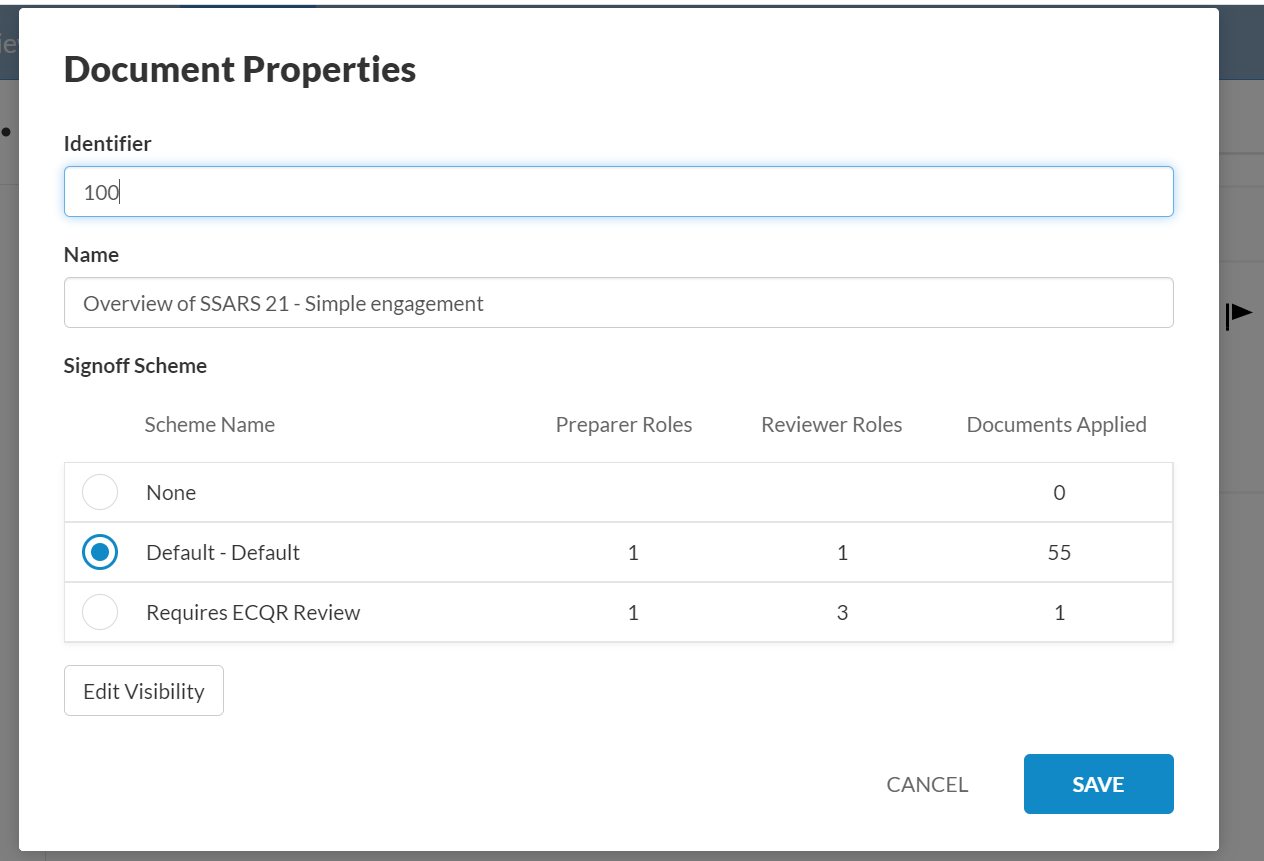Click the bullet indicator on the left edge
Image resolution: width=1264 pixels, height=861 pixels.
5,130
